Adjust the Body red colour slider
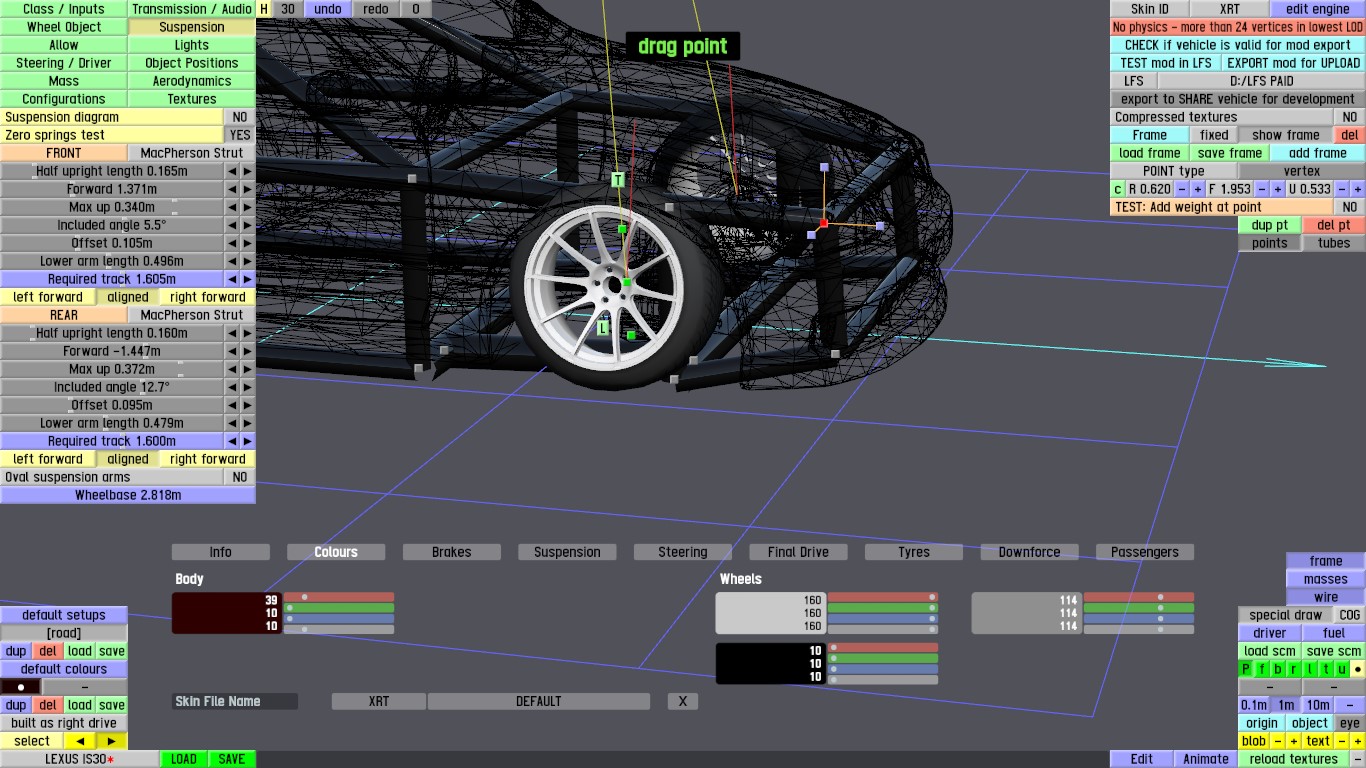Viewport: 1366px width, 768px height. coord(339,597)
